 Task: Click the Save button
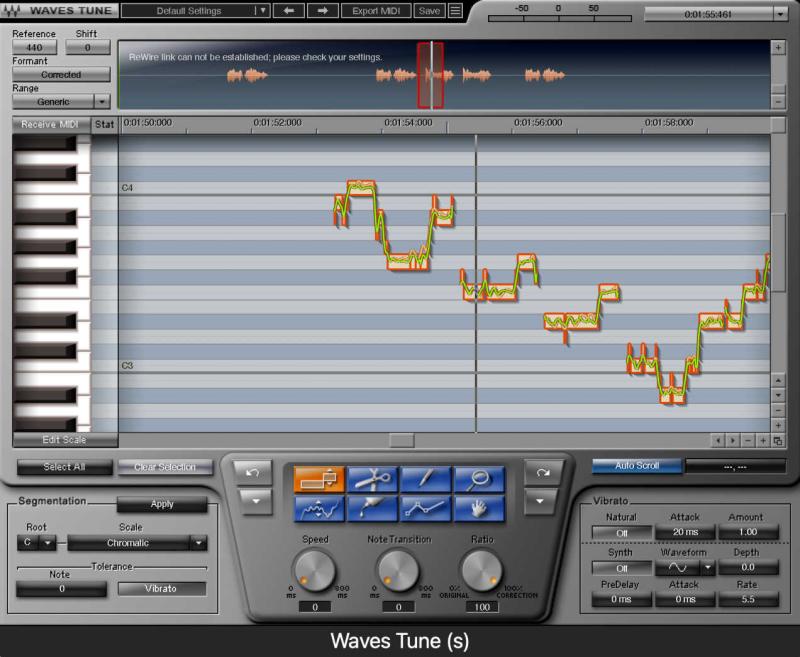[429, 10]
